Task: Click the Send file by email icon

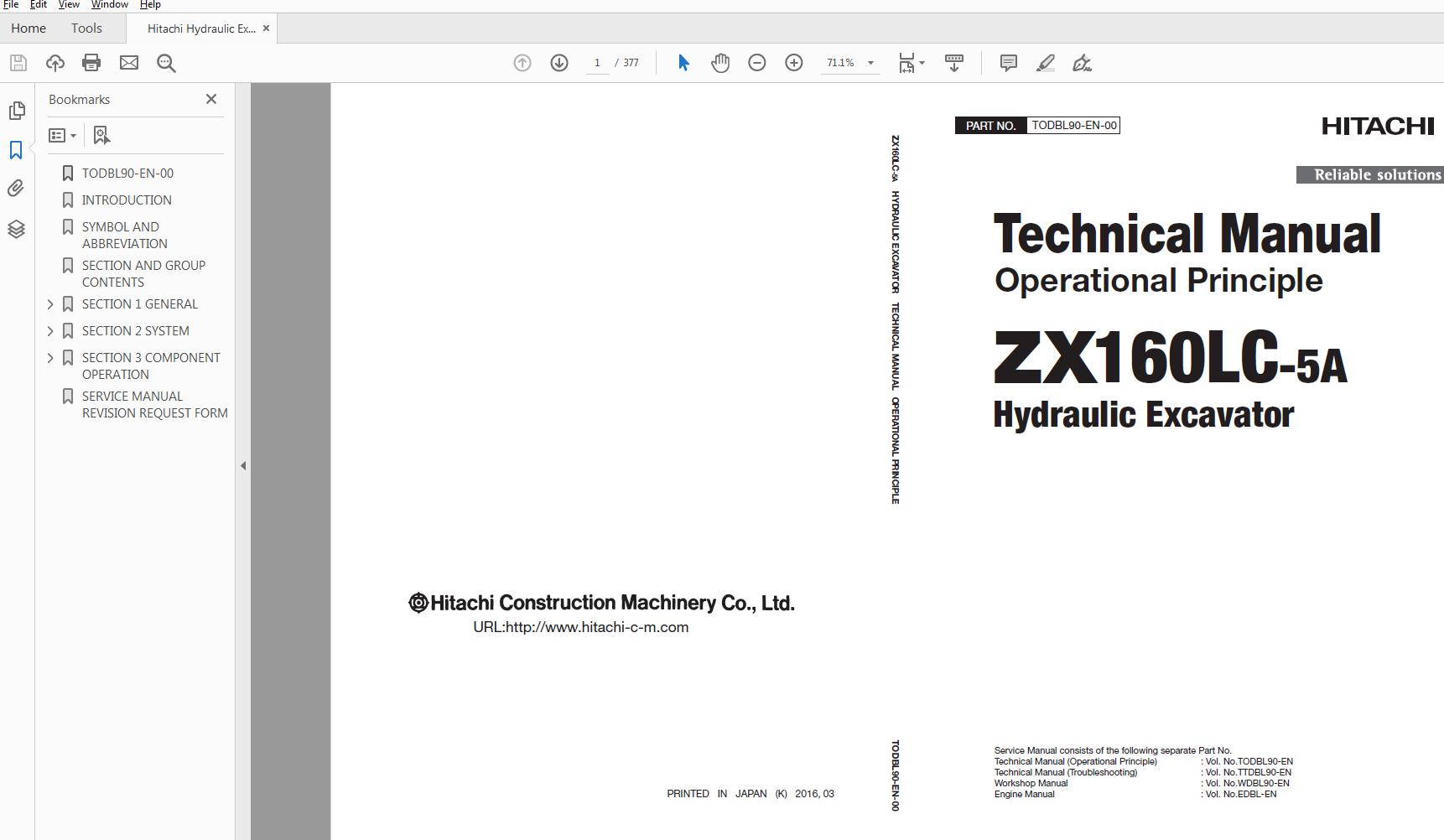Action: 129,63
